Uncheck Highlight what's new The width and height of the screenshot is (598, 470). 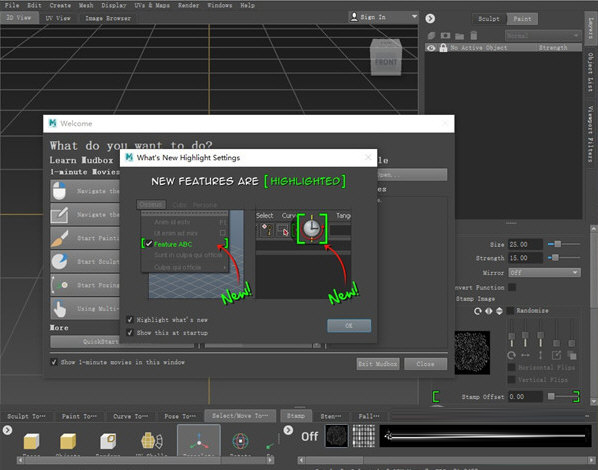click(x=130, y=320)
